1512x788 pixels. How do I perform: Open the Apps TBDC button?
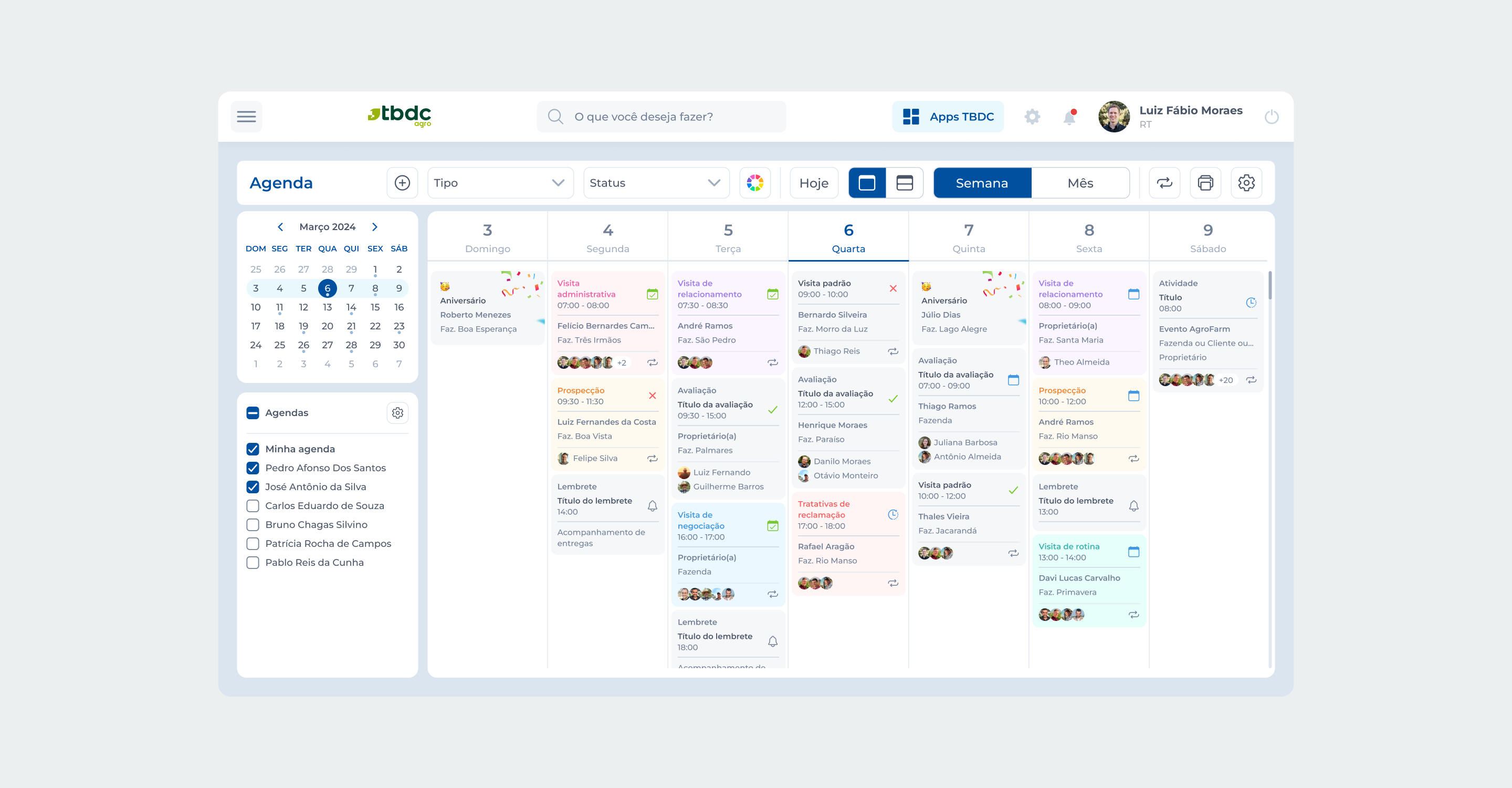947,117
